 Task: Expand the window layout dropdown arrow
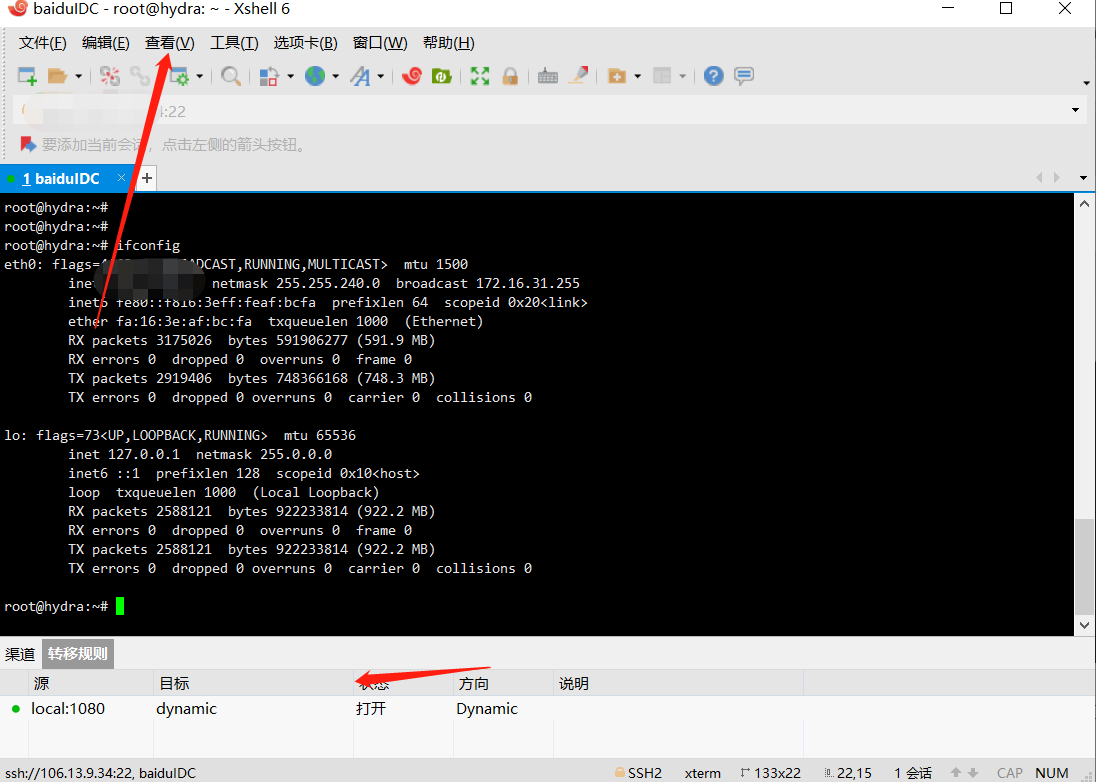point(682,76)
